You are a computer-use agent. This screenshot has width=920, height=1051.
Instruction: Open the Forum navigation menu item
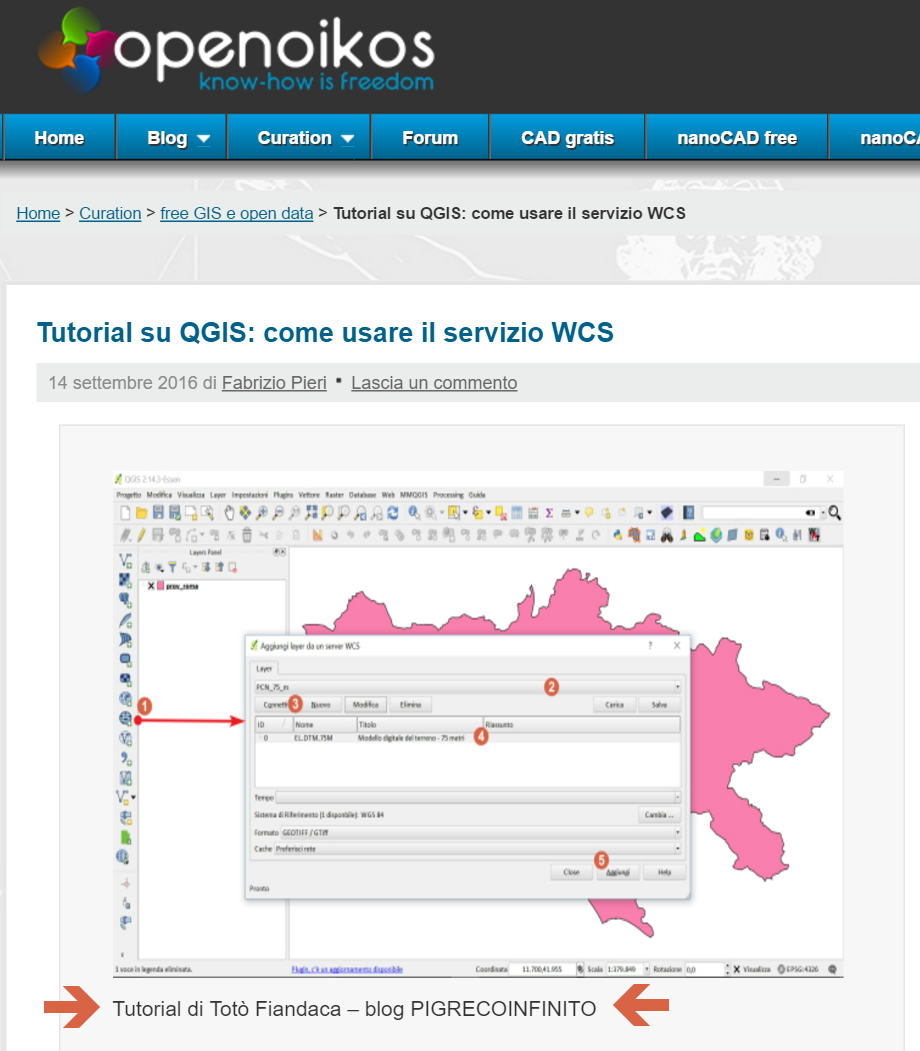click(430, 138)
